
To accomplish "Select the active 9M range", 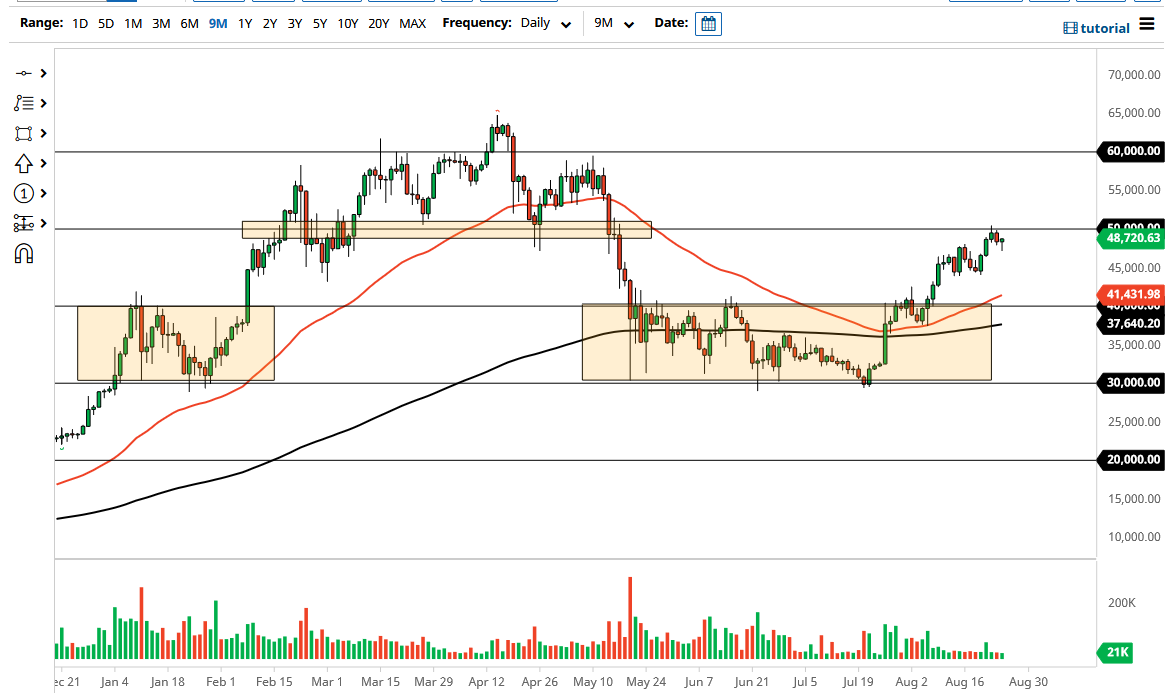I will 218,24.
